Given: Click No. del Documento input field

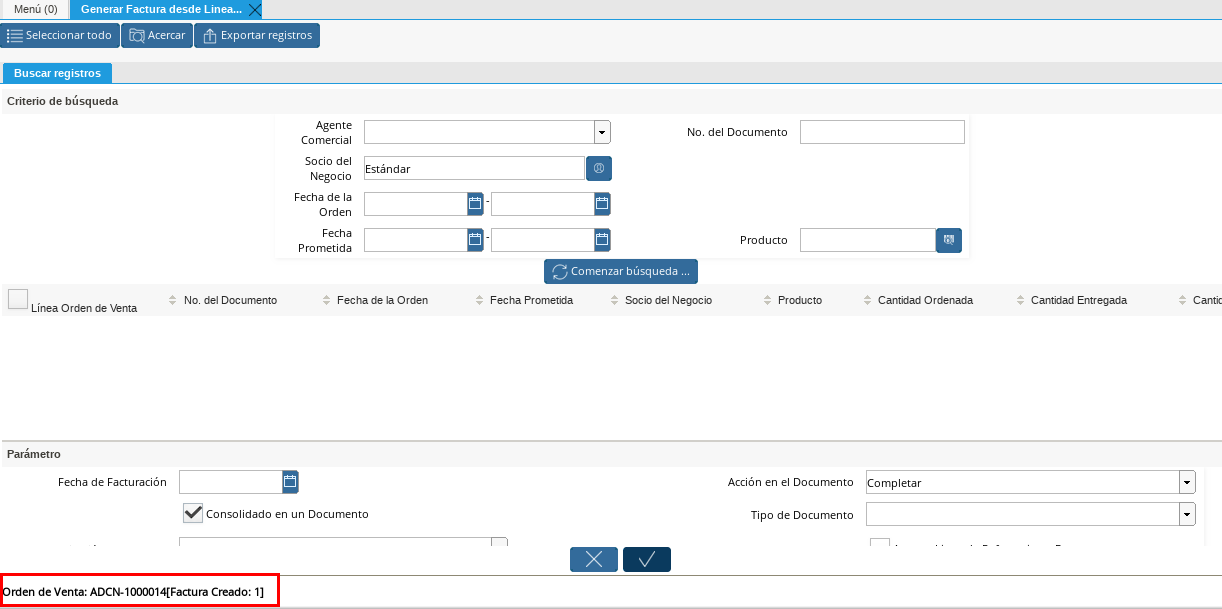Looking at the screenshot, I should [x=882, y=132].
